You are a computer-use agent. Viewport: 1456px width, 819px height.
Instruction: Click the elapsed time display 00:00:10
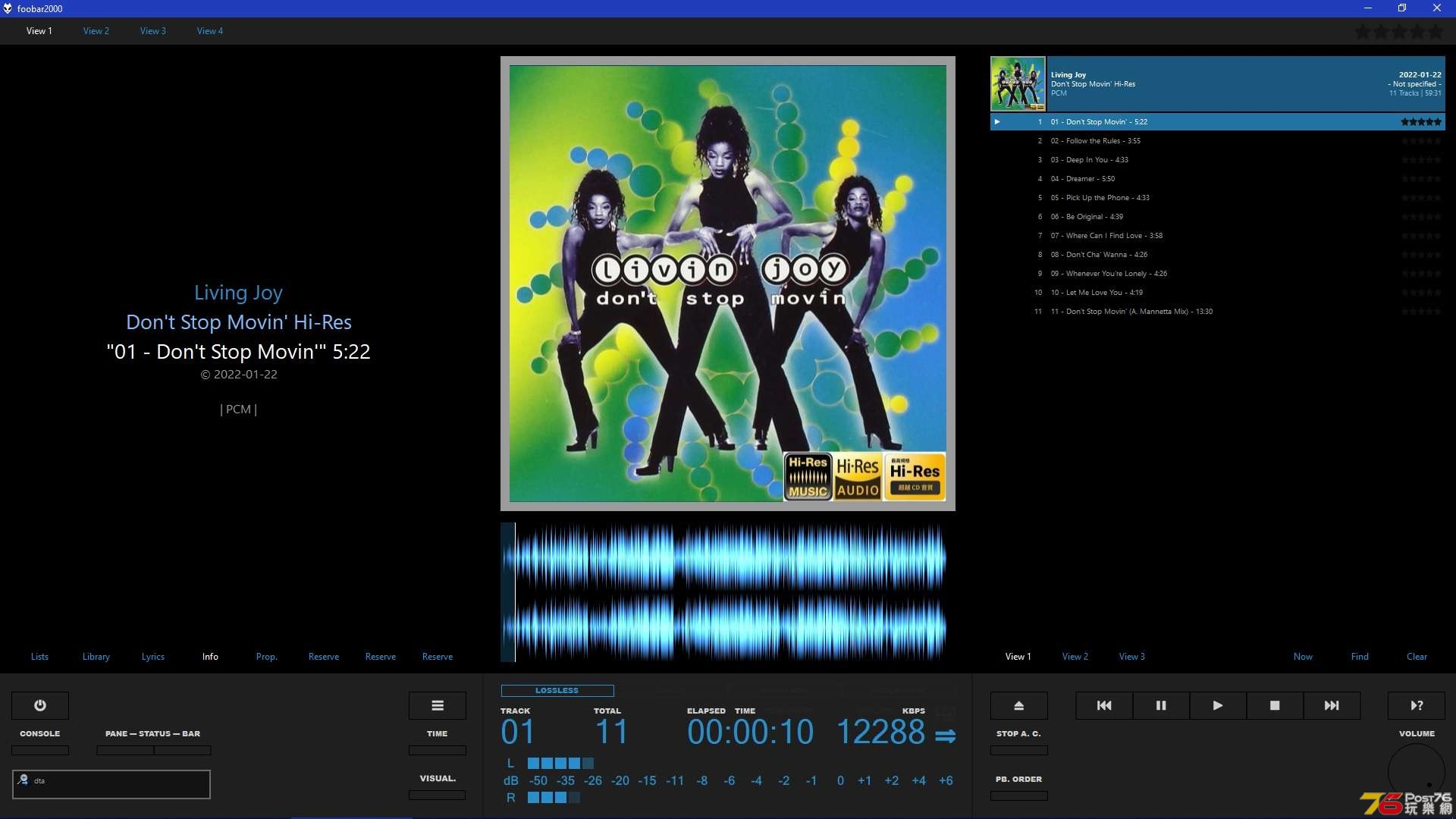(750, 733)
